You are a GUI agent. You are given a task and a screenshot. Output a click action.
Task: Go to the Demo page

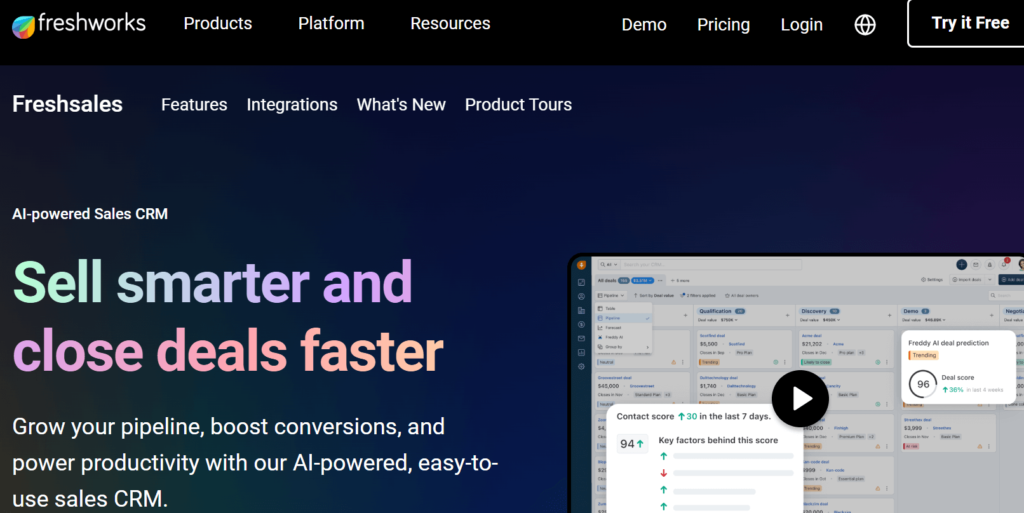pos(644,25)
